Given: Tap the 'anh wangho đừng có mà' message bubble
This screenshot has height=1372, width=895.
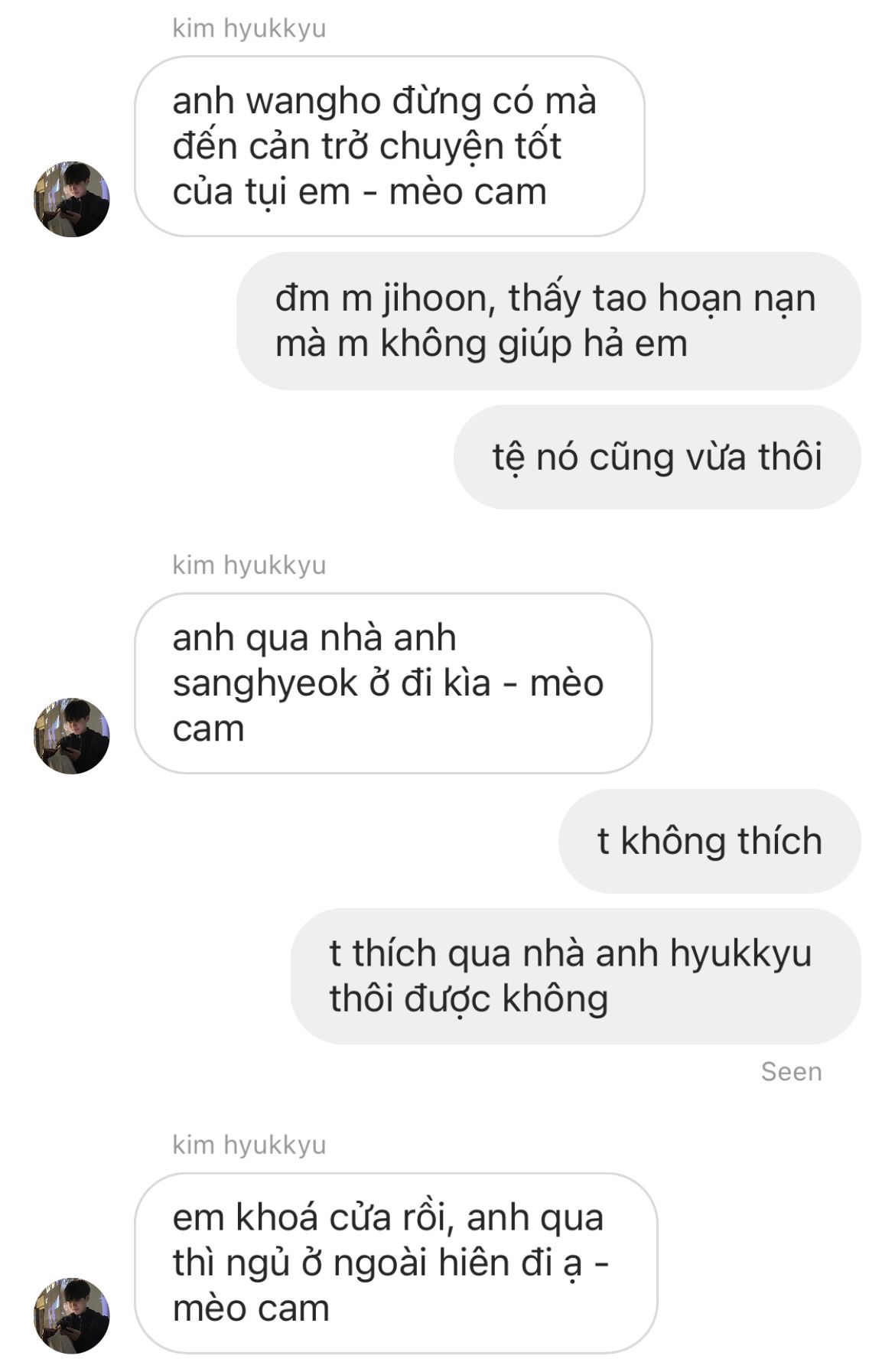Looking at the screenshot, I should (x=389, y=146).
